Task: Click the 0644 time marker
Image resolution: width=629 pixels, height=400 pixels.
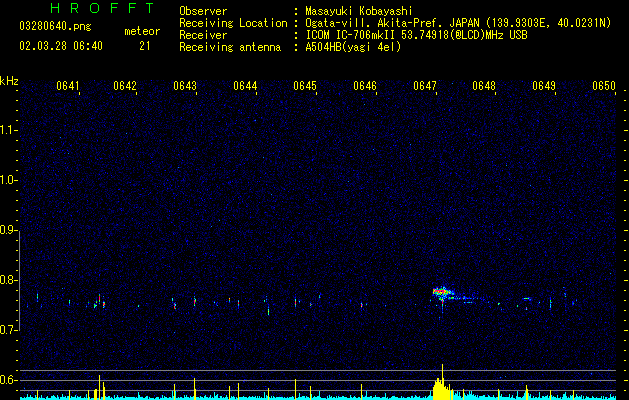Action: (245, 86)
